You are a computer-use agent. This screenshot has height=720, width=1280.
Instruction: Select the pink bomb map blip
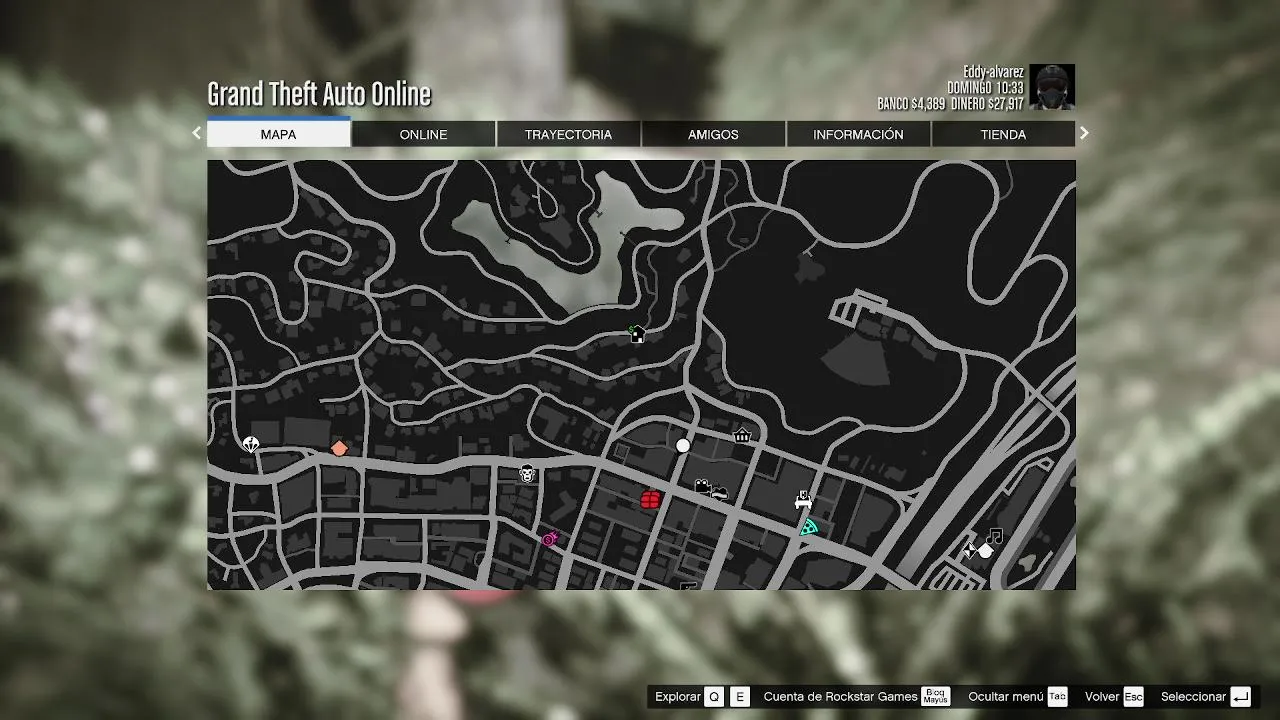550,539
